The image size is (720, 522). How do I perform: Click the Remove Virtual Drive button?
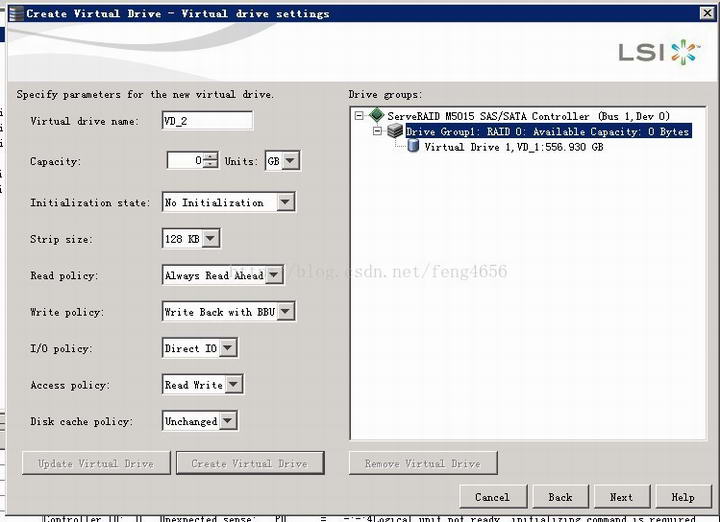point(423,463)
